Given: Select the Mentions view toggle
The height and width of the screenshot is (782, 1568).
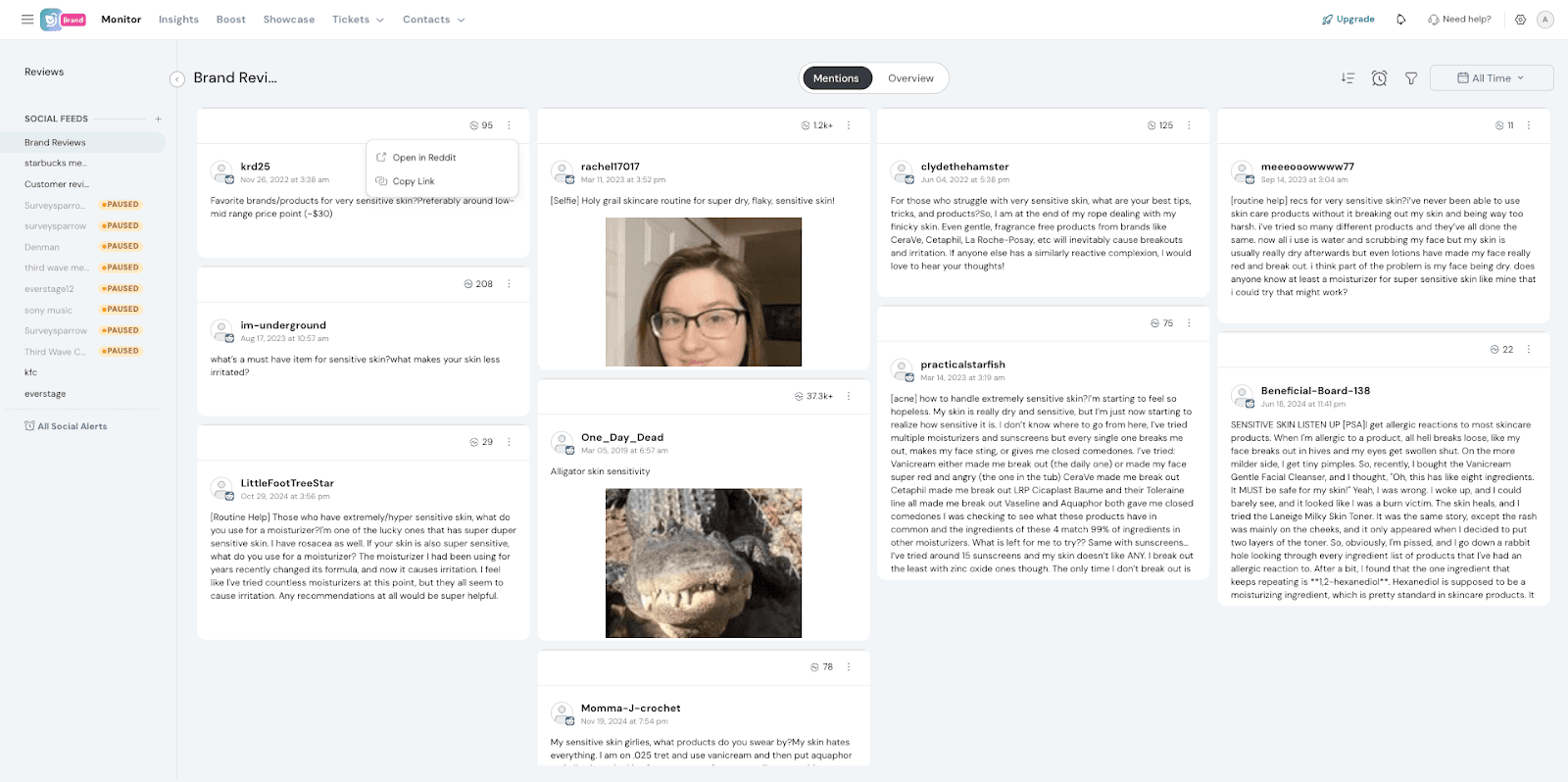Looking at the screenshot, I should 836,78.
